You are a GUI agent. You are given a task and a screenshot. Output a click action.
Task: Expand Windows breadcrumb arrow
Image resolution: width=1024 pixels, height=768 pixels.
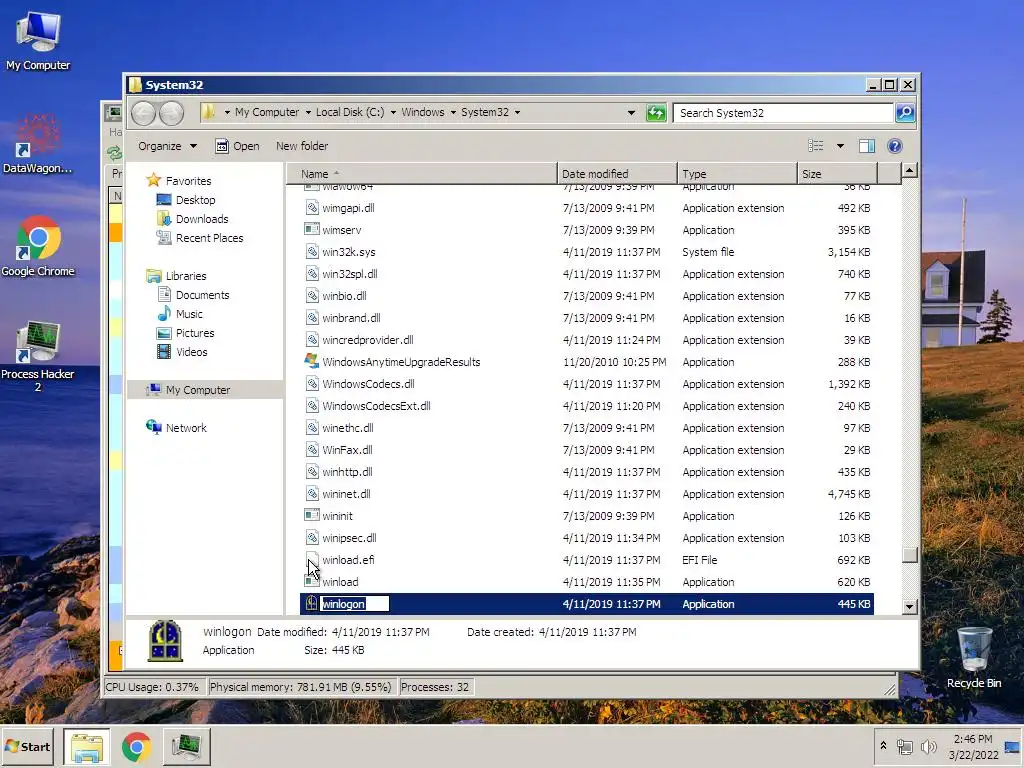(453, 112)
